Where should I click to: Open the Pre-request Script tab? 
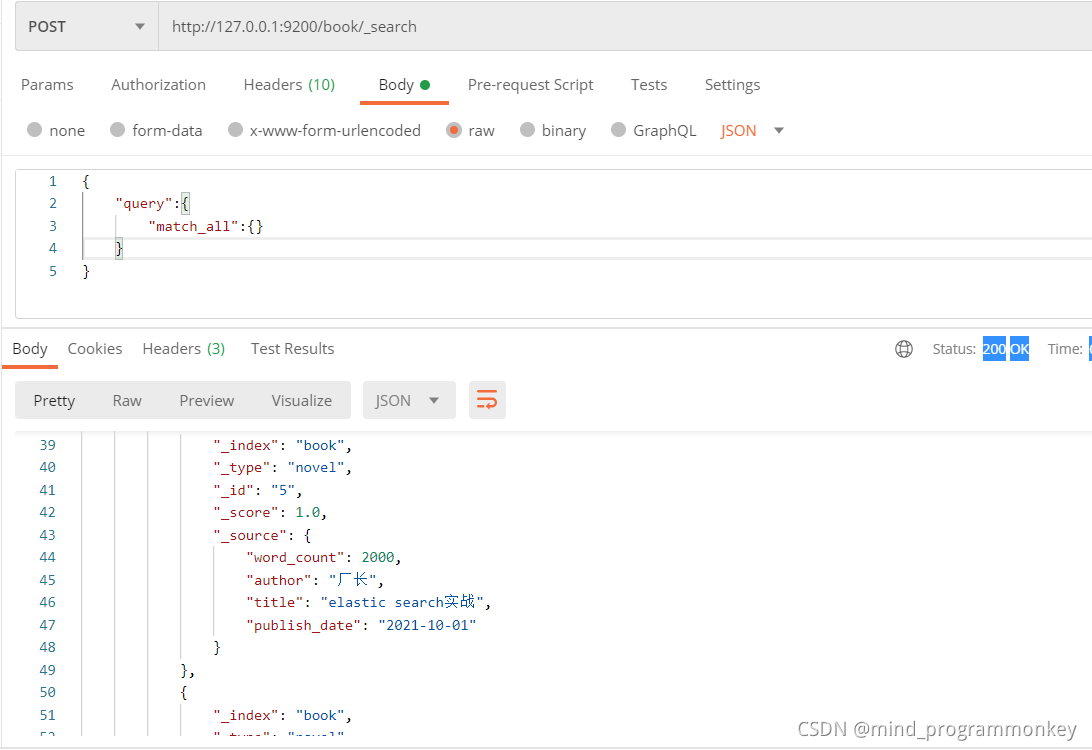coord(530,84)
